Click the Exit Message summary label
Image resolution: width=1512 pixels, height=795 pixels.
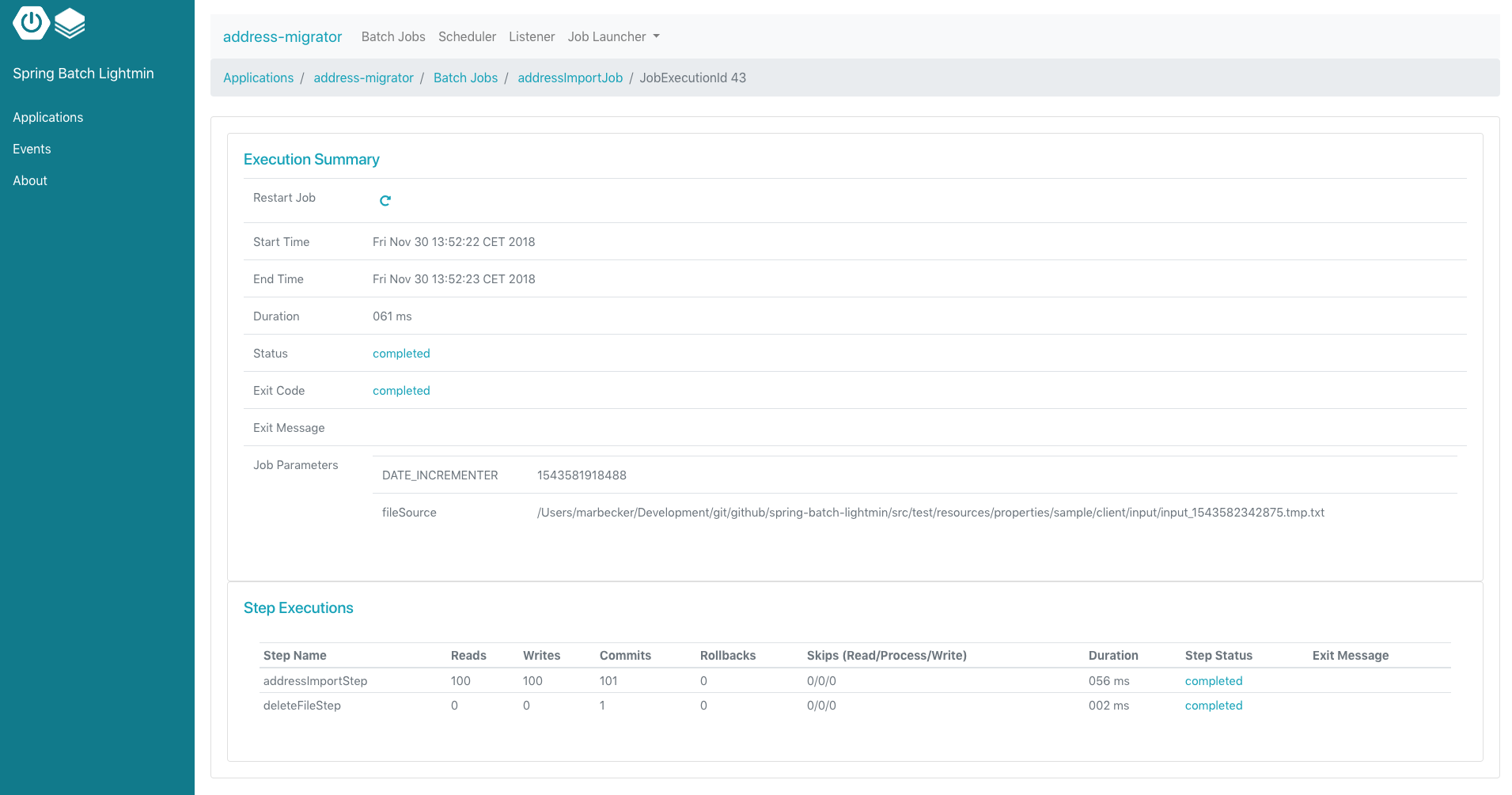pyautogui.click(x=289, y=428)
